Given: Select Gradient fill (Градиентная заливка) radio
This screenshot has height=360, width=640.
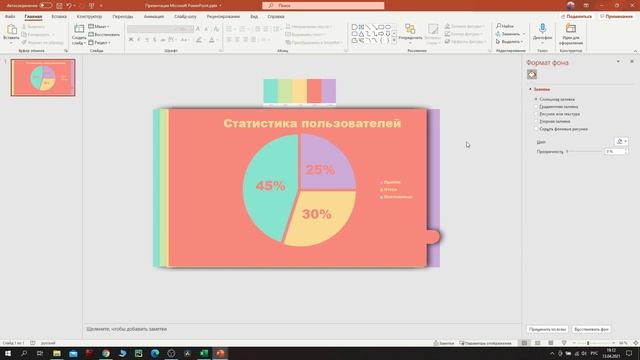Looking at the screenshot, I should (x=536, y=107).
